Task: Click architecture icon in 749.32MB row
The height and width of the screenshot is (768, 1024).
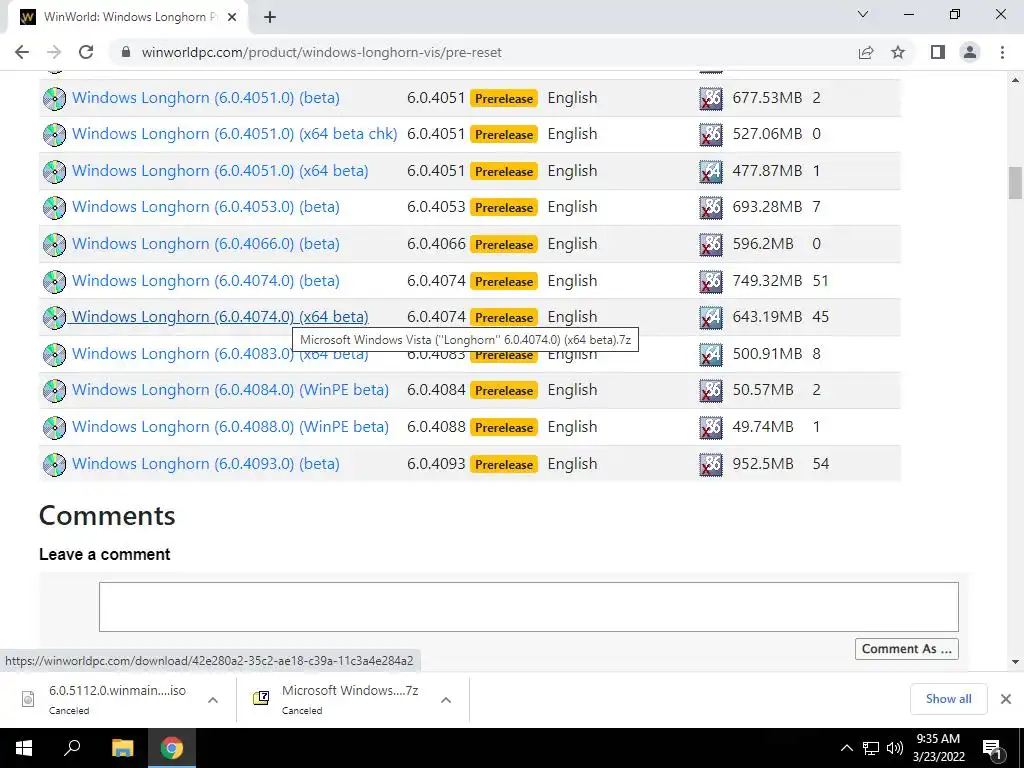Action: 711,281
